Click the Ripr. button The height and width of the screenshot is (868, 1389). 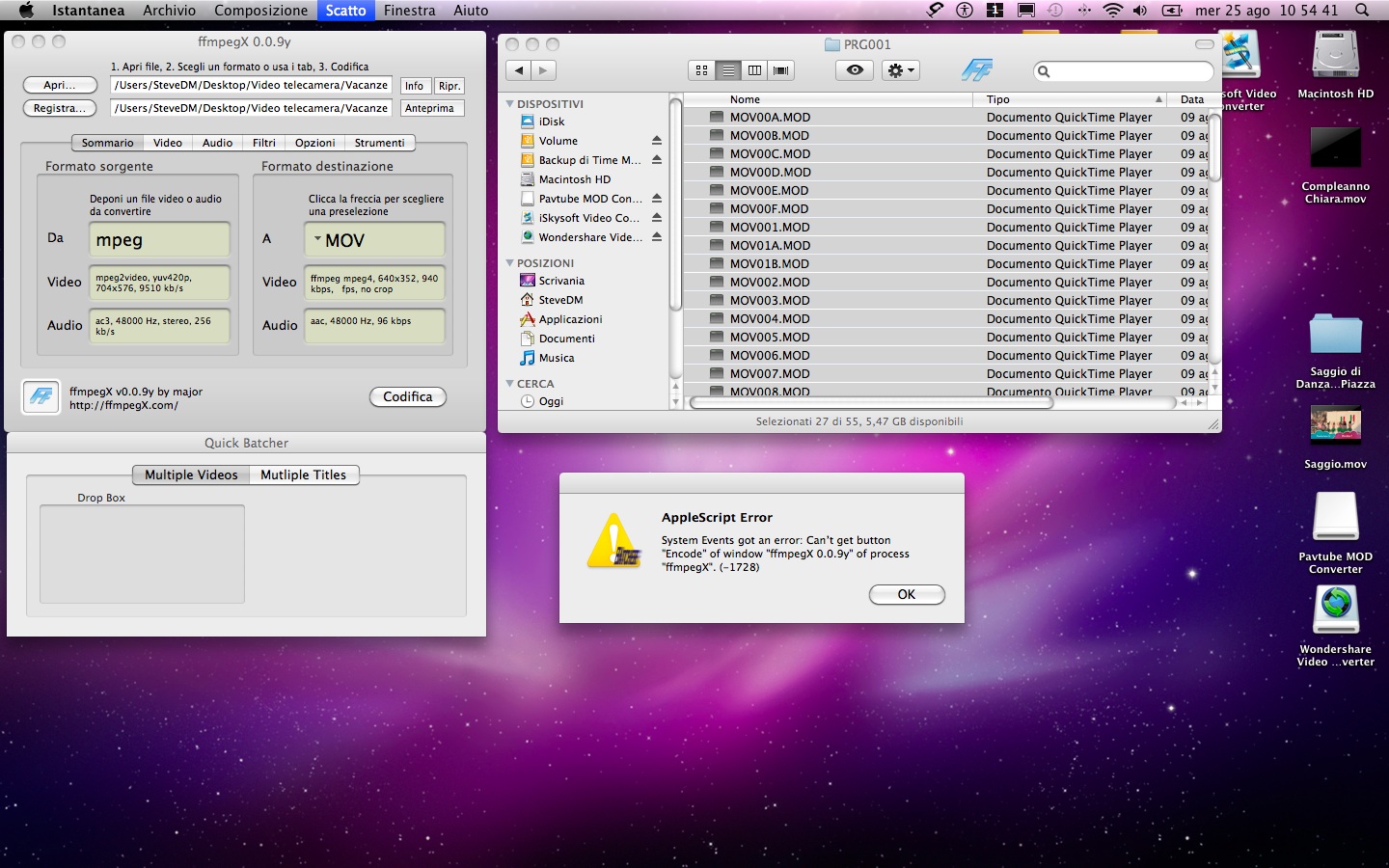(x=449, y=86)
